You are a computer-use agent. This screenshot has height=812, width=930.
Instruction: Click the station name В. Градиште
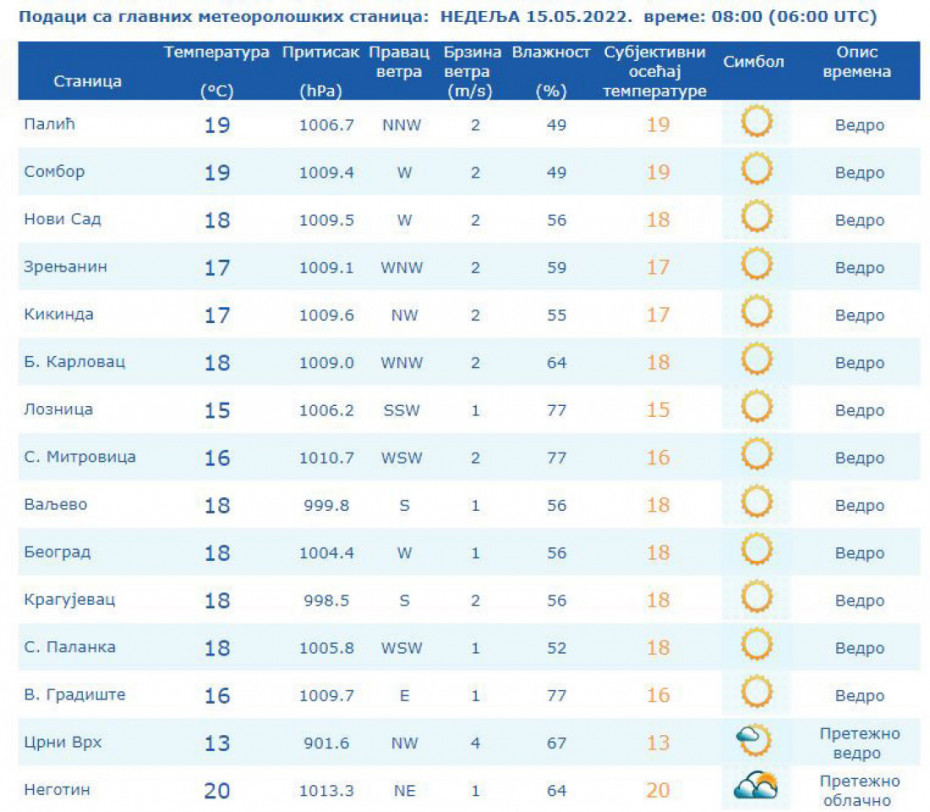point(75,695)
